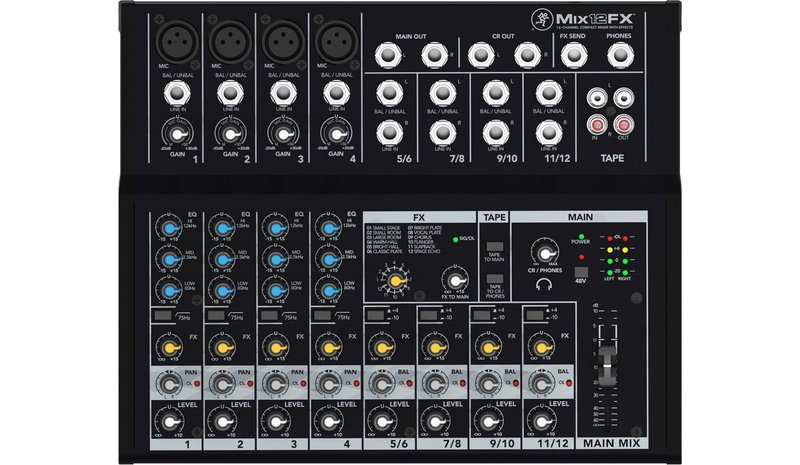Click the channel 7/8 BAL knob

point(435,384)
